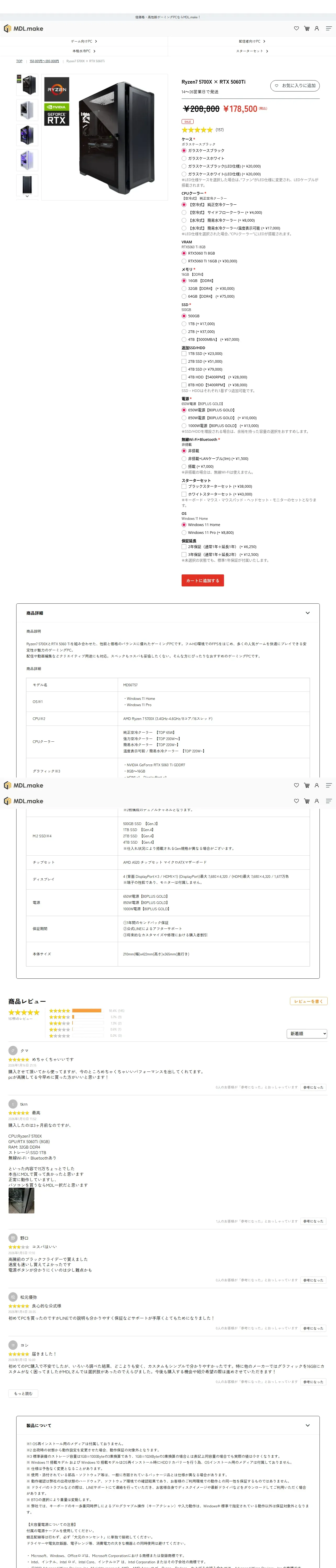Viewport: 336px width, 1568px height.
Task: Select the white case thumbnail image
Action: pyautogui.click(x=27, y=110)
